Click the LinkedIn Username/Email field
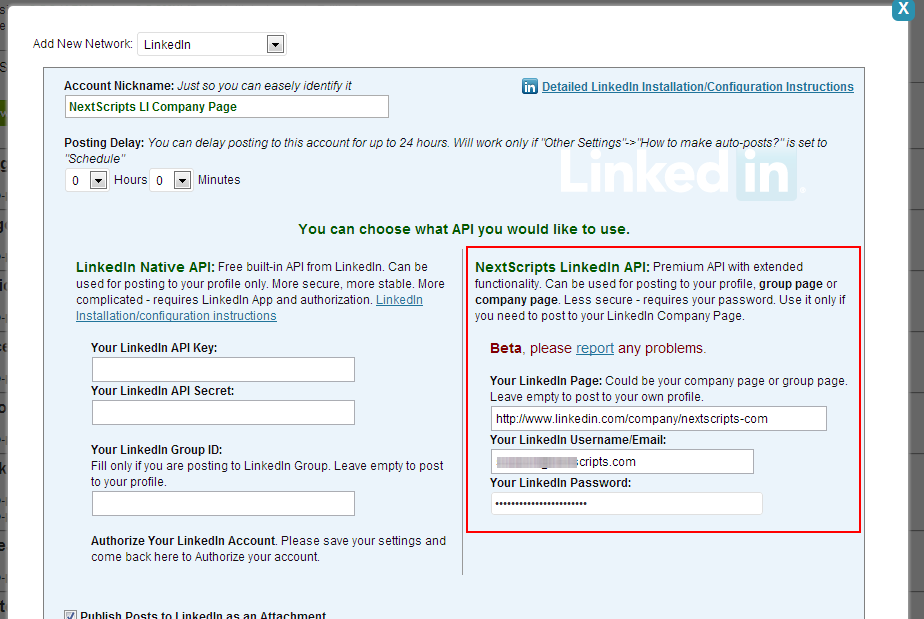Viewport: 924px width, 619px height. click(622, 462)
